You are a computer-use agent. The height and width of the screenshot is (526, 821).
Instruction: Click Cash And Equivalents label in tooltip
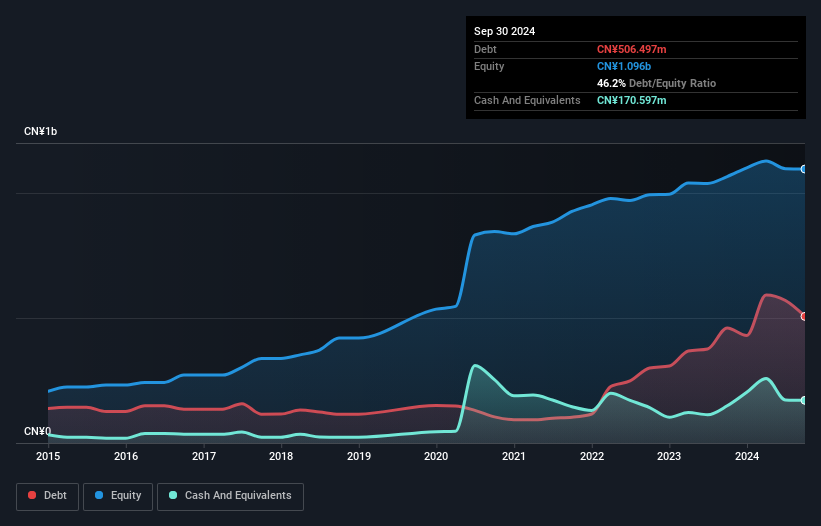[527, 100]
